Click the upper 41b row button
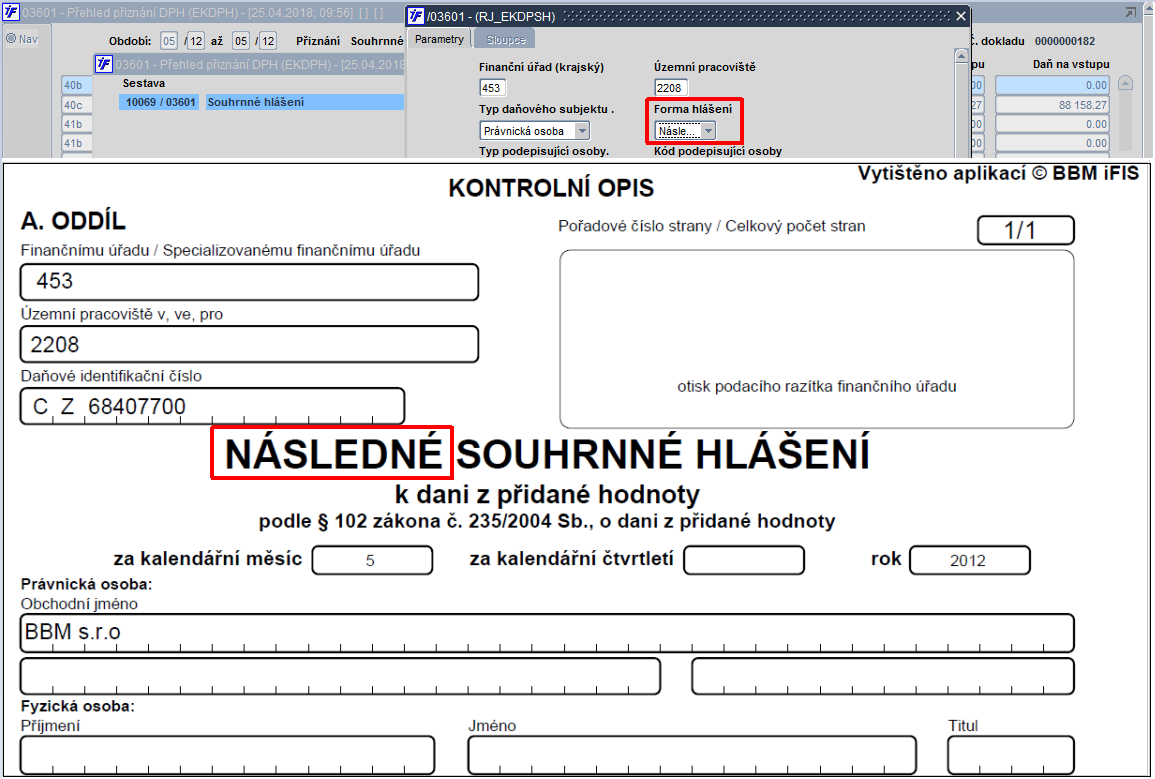 (77, 124)
